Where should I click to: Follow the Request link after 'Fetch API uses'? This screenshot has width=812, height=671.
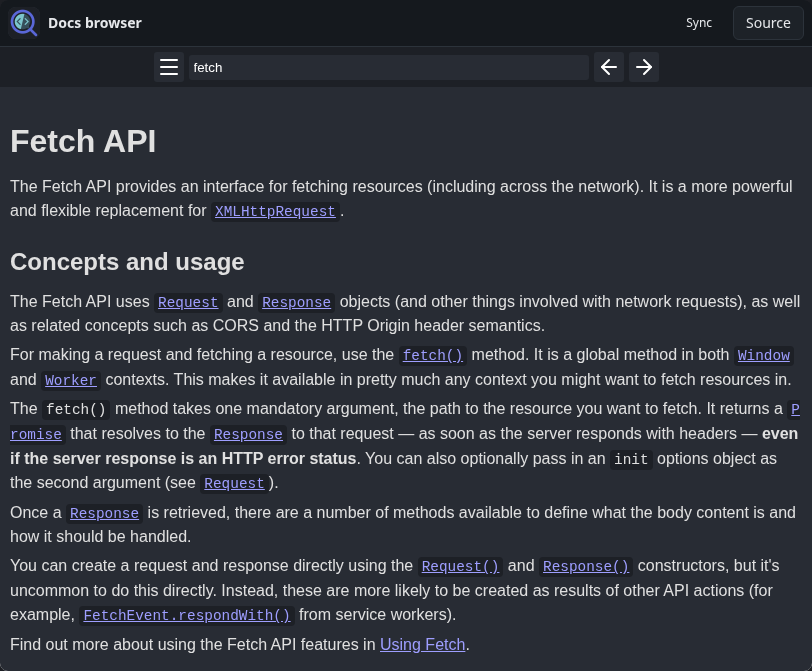[x=187, y=302]
